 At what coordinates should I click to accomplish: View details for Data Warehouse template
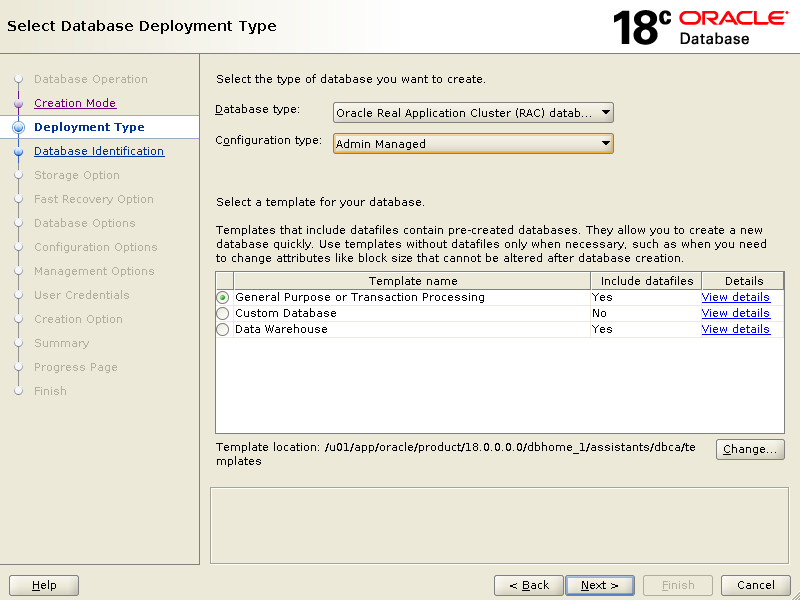point(735,329)
